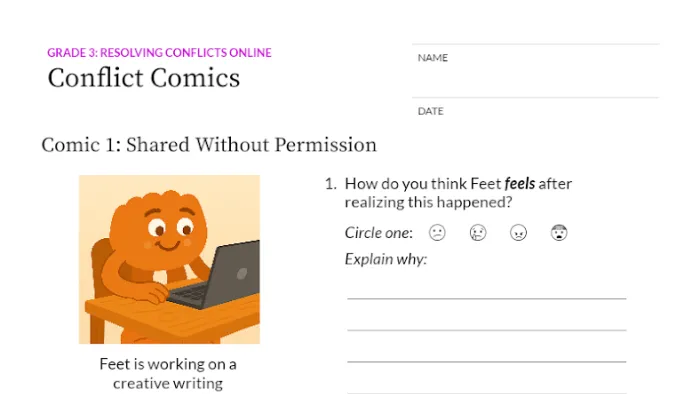Viewport: 700px width, 394px height.
Task: Click the NAME field on the worksheet
Action: point(535,71)
